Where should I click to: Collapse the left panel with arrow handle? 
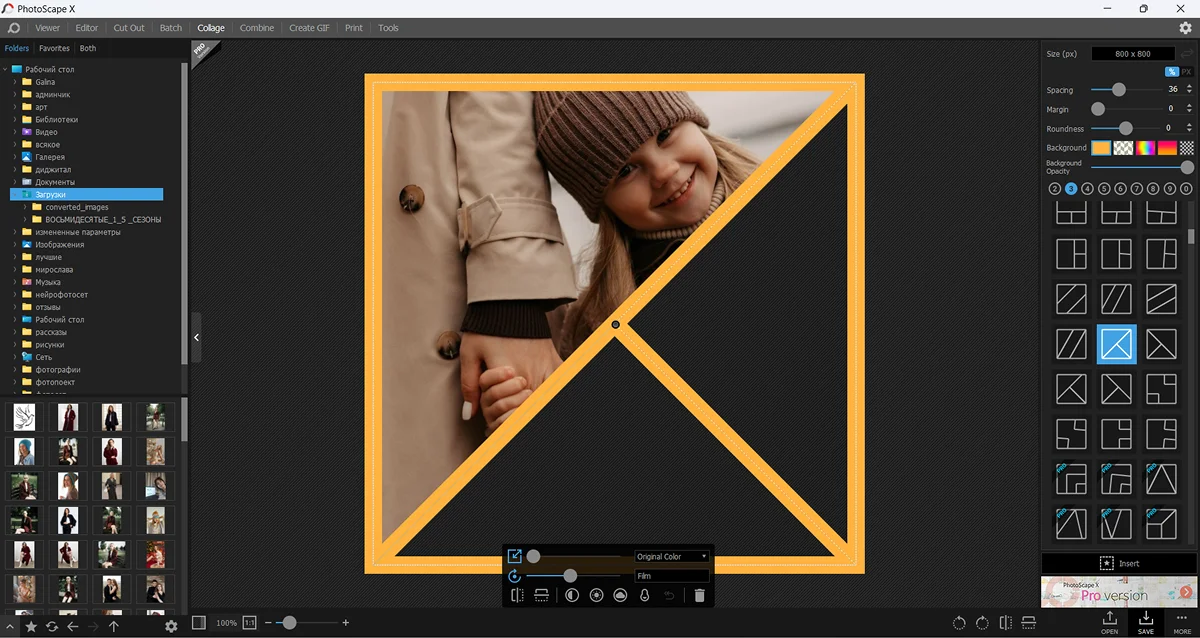pyautogui.click(x=196, y=338)
